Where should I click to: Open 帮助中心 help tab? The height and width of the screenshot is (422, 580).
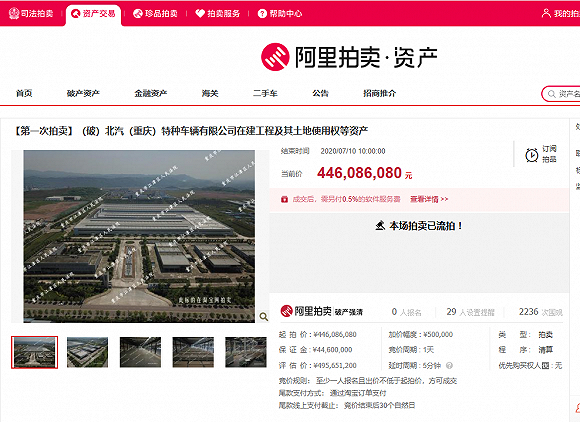pos(280,14)
